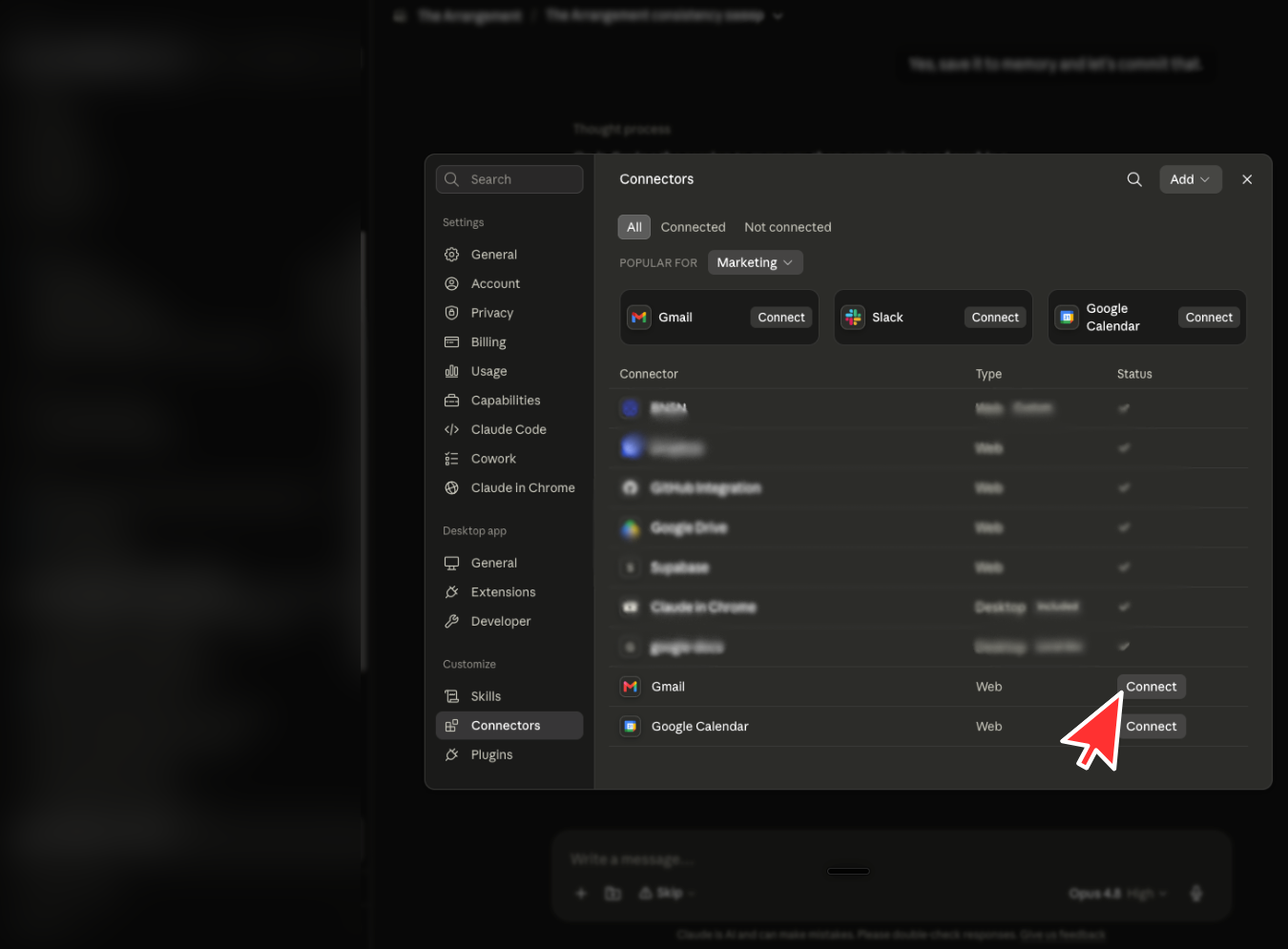
Task: Select the Gmail row in connector list
Action: 928,687
